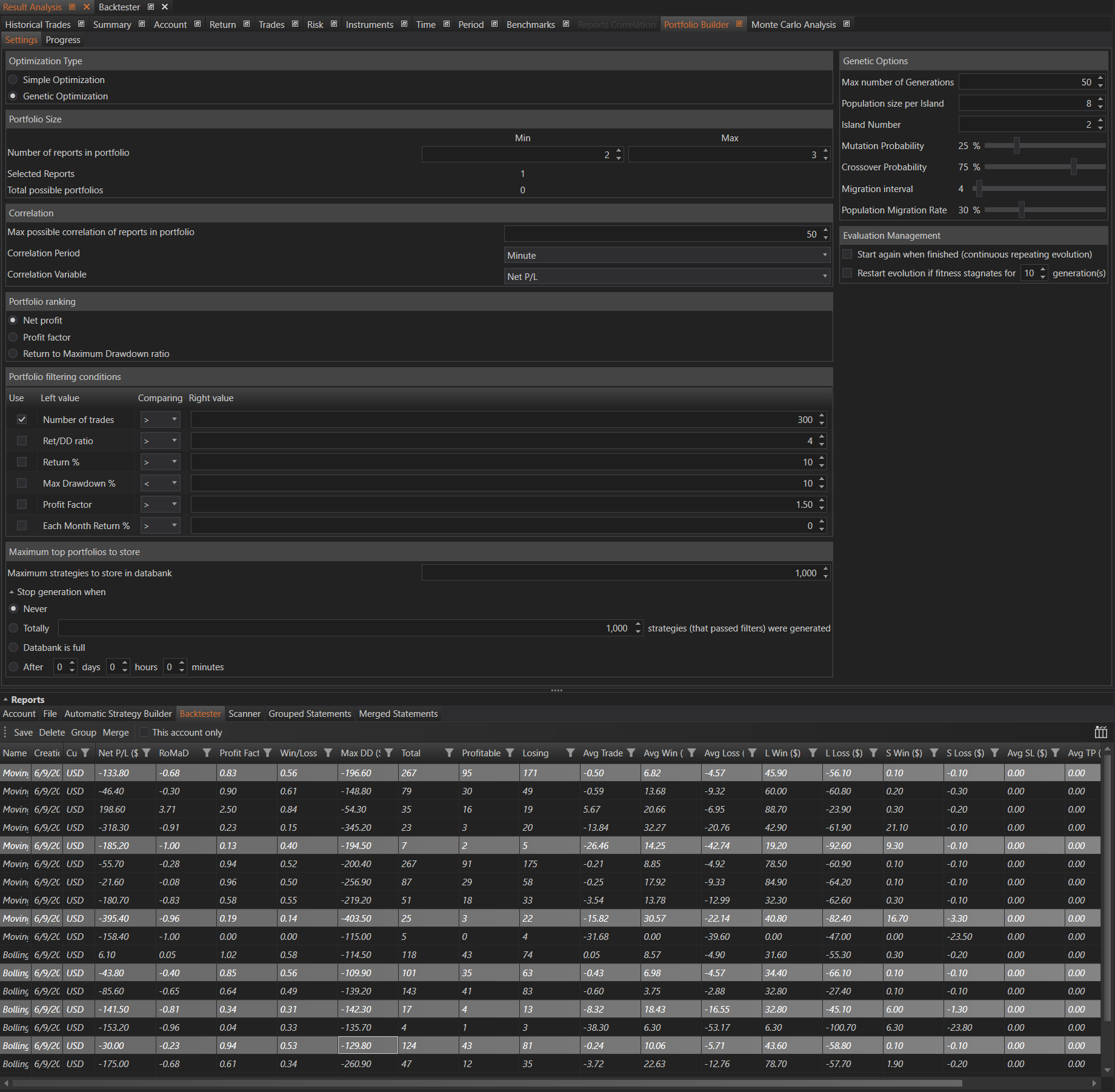The height and width of the screenshot is (1092, 1115).
Task: Open the Correlation Variable dropdown
Action: [x=667, y=276]
